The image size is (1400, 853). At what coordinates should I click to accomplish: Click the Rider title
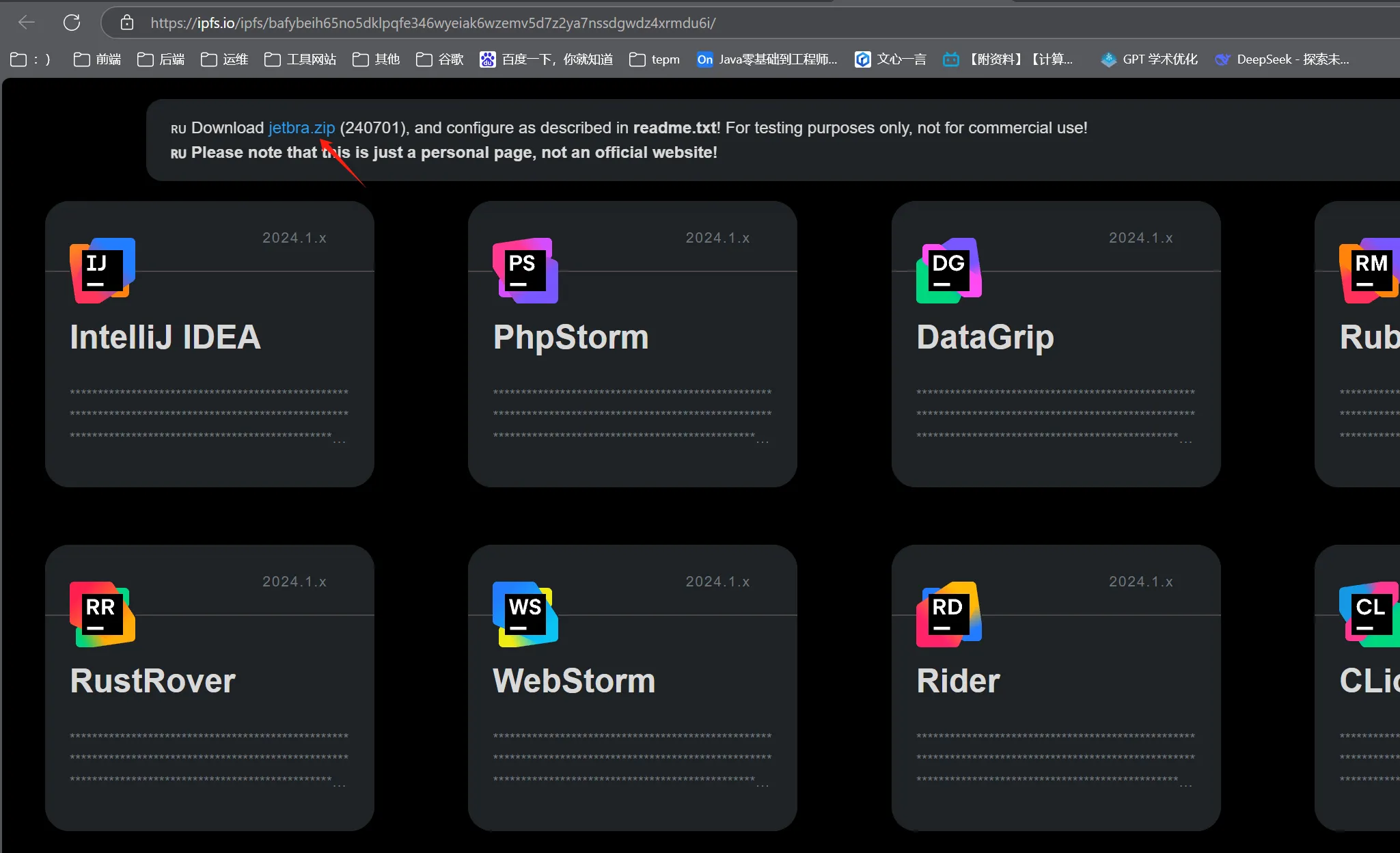pyautogui.click(x=958, y=681)
